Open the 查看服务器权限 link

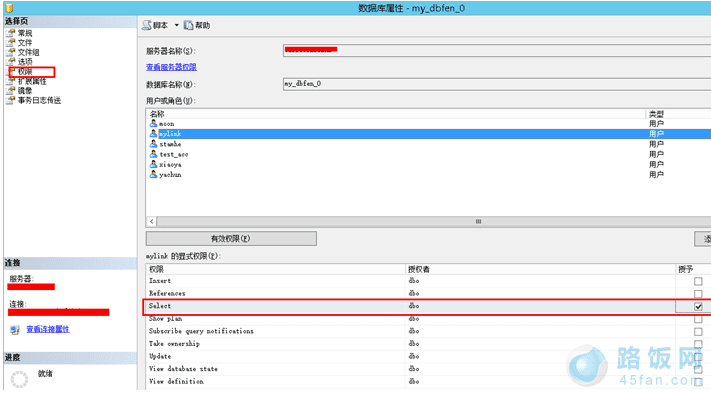point(171,67)
